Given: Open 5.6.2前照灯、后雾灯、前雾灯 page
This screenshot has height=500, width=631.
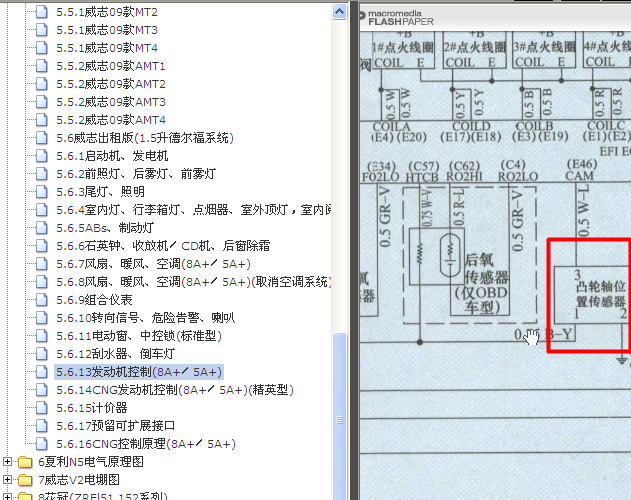Looking at the screenshot, I should pyautogui.click(x=136, y=174).
